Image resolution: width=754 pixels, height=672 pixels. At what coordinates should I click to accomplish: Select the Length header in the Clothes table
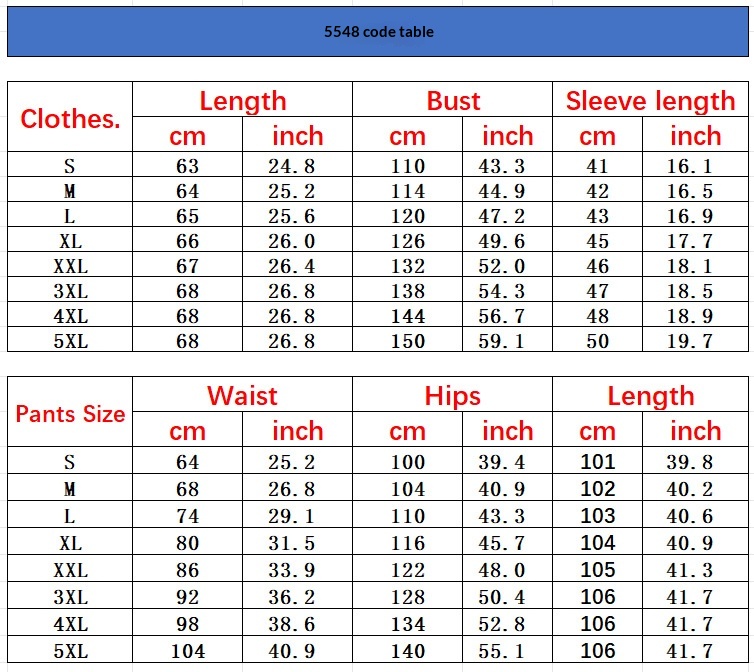[242, 101]
